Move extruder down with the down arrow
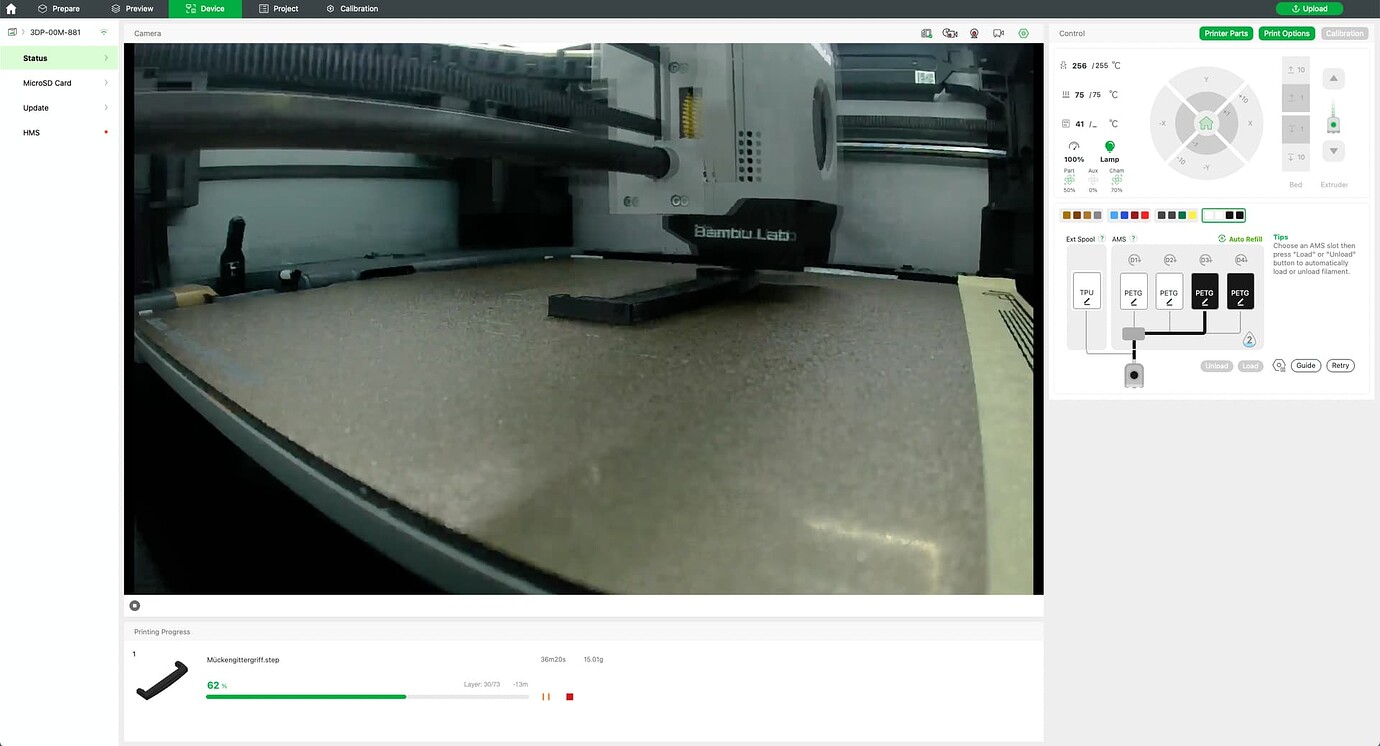The image size is (1380, 746). coord(1333,152)
